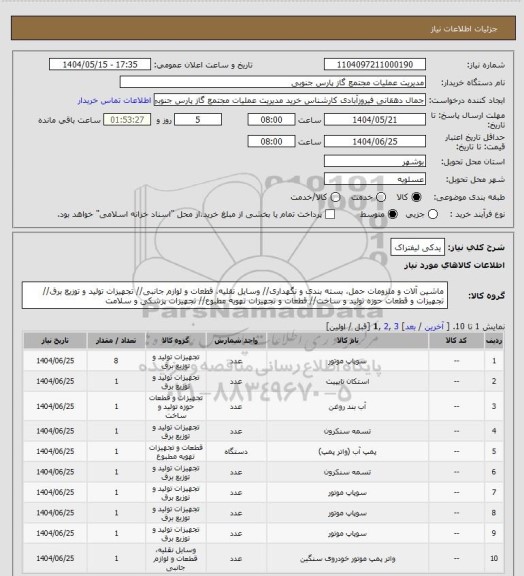Click the کد کالا column header
The image size is (524, 576).
click(x=456, y=341)
